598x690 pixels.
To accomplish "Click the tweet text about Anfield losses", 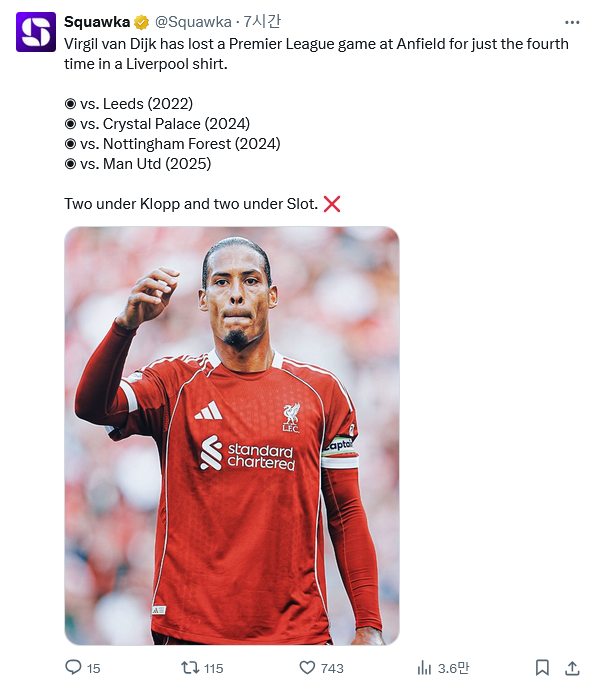I will pyautogui.click(x=316, y=54).
